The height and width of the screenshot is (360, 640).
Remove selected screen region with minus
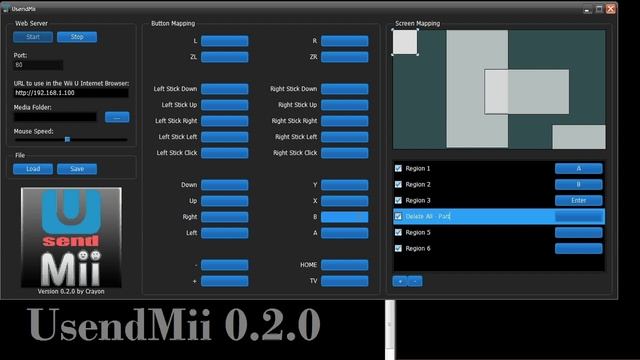pos(415,281)
